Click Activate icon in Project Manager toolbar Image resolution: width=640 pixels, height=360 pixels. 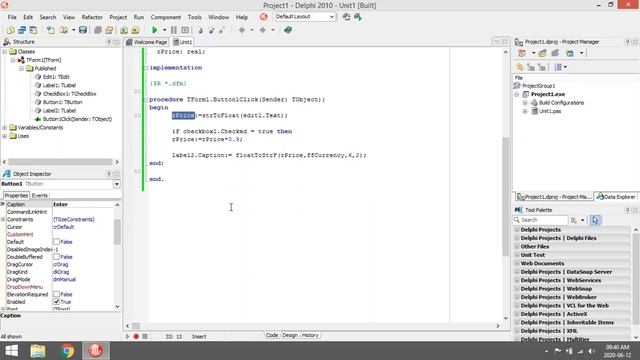coord(522,53)
